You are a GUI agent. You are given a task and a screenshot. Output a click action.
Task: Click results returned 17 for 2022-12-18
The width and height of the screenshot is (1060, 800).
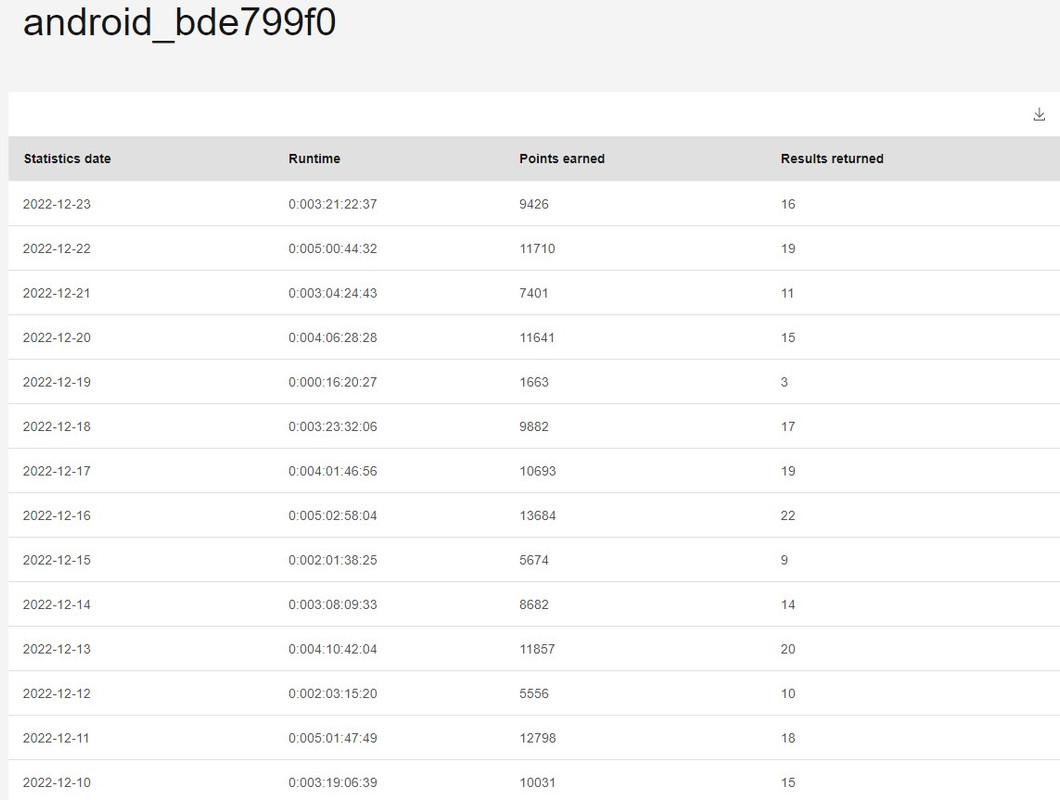(788, 427)
